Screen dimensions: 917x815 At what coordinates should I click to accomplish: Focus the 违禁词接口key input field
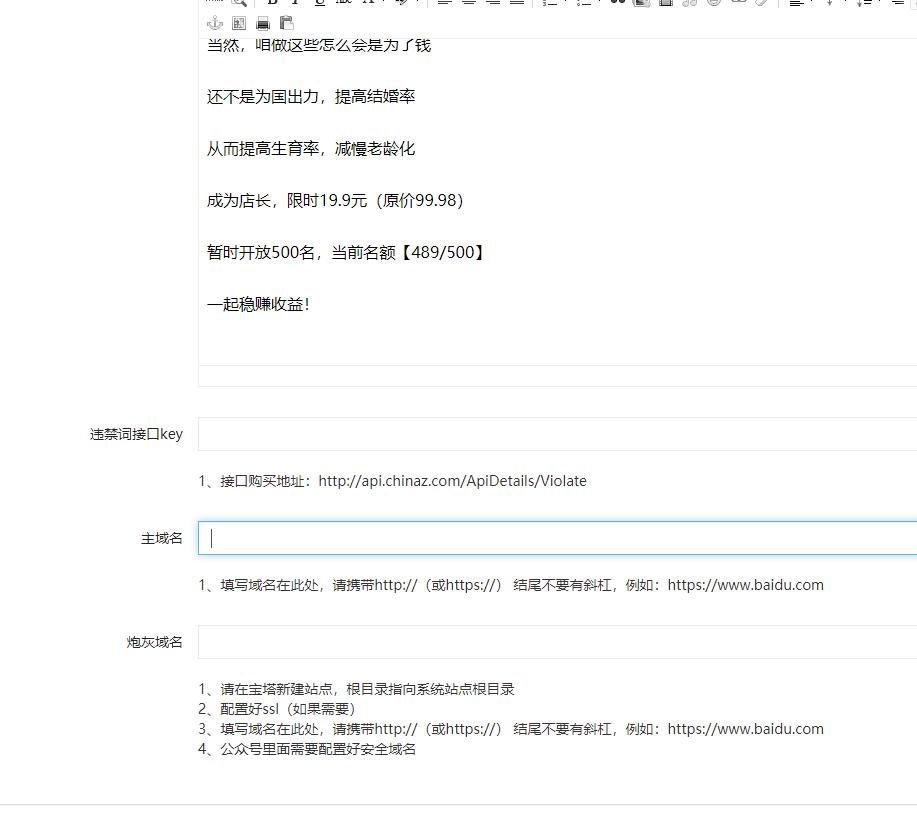coord(556,434)
